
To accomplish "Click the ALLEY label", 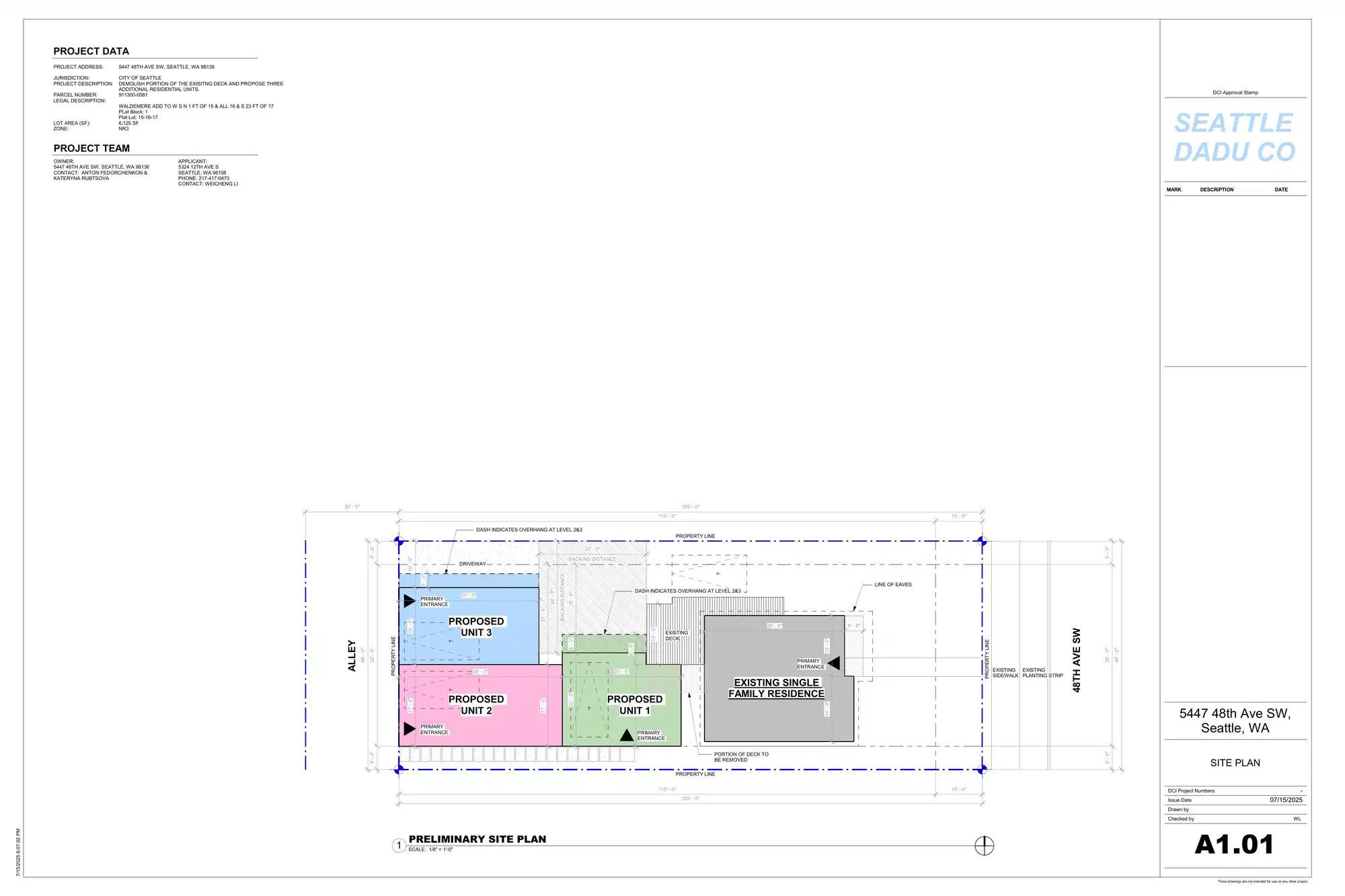I will click(x=352, y=655).
